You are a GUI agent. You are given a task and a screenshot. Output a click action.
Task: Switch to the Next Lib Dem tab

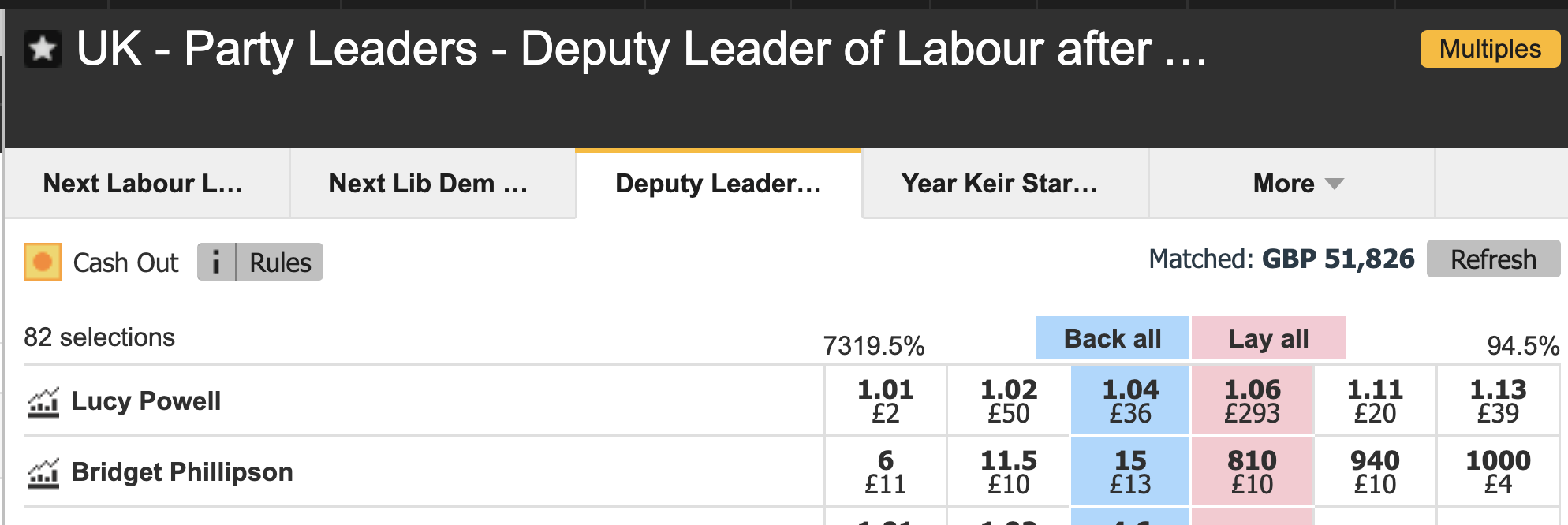428,184
